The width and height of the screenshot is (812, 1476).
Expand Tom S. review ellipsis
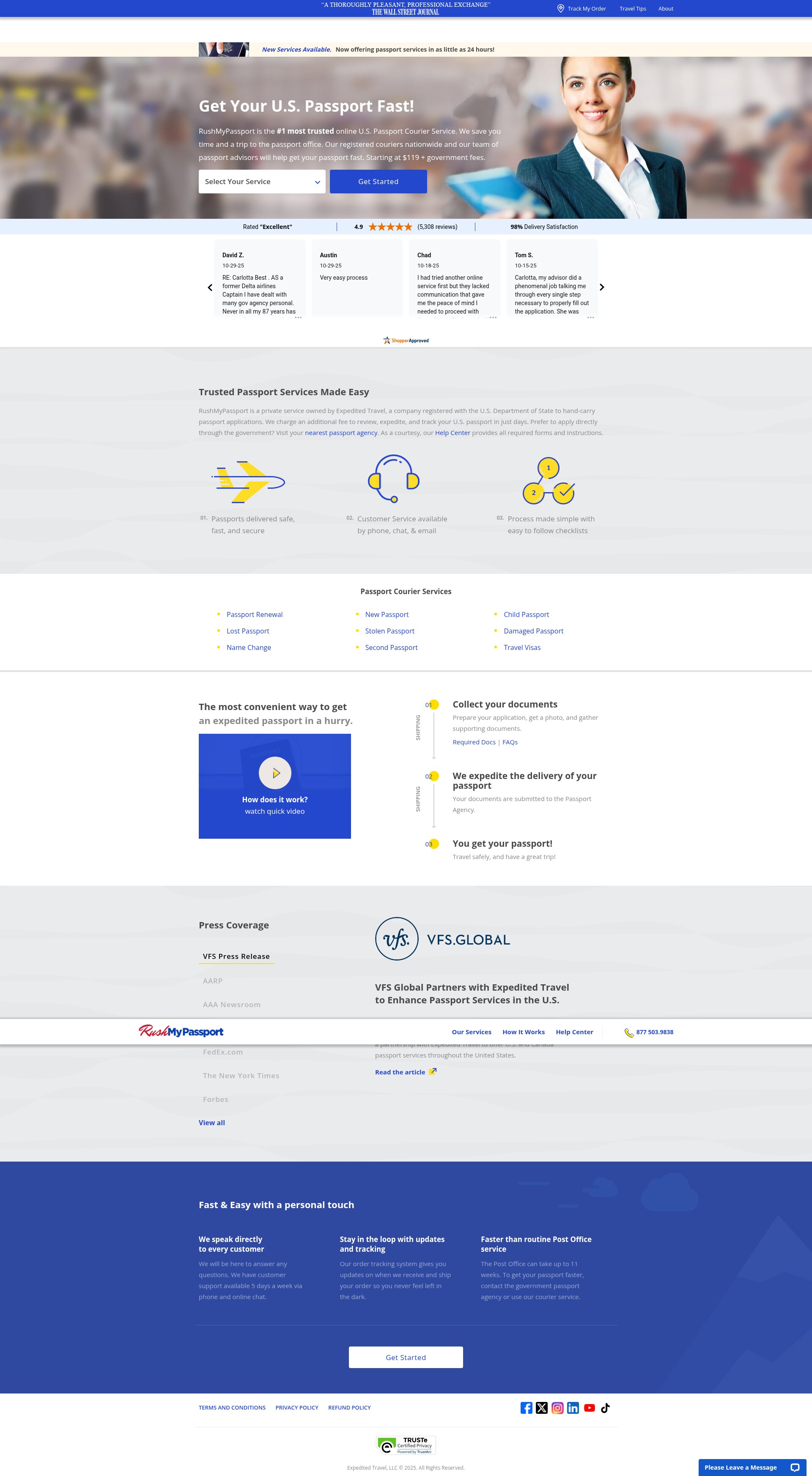coord(590,317)
